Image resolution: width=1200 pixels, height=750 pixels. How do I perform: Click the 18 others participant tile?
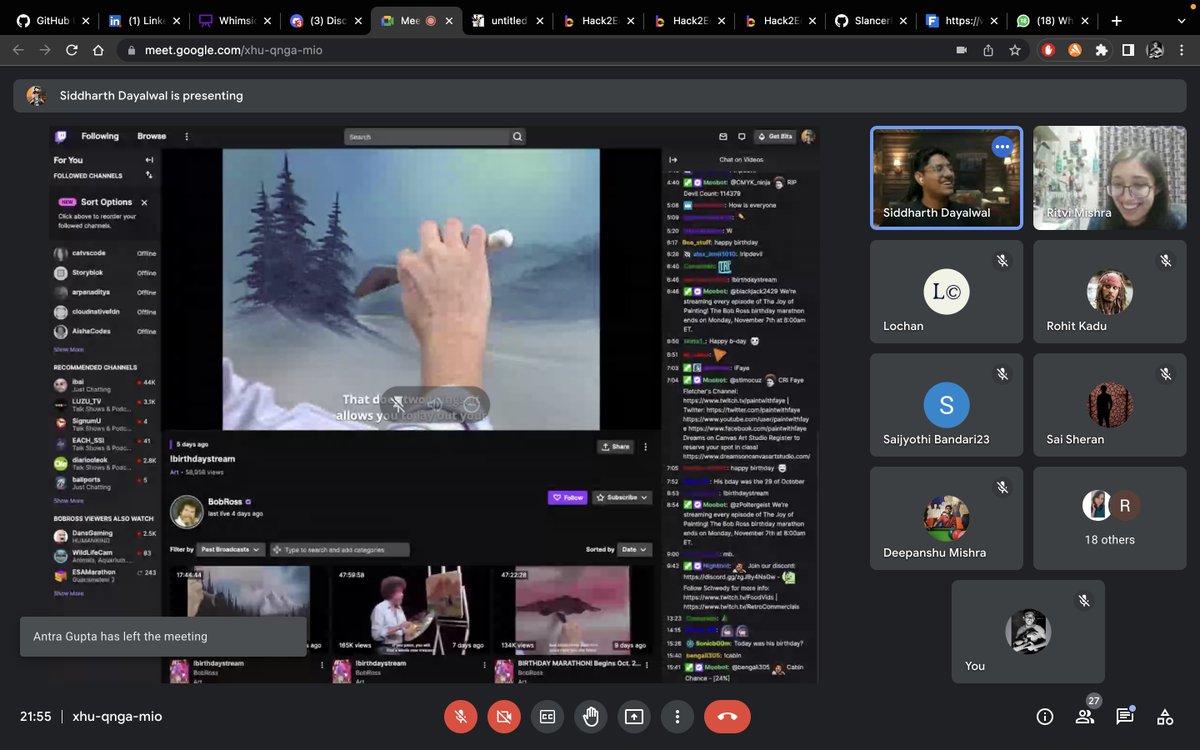(1108, 517)
